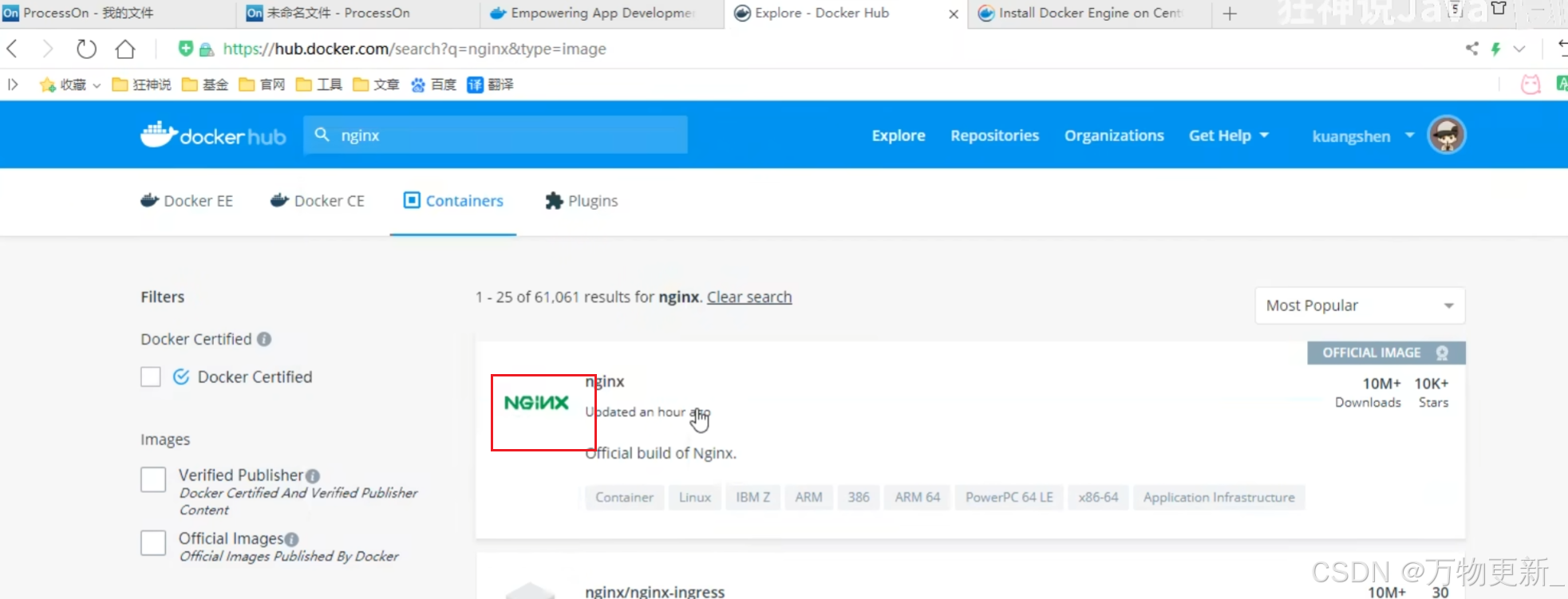Viewport: 1568px width, 599px height.
Task: Click the Clear search link
Action: click(749, 297)
